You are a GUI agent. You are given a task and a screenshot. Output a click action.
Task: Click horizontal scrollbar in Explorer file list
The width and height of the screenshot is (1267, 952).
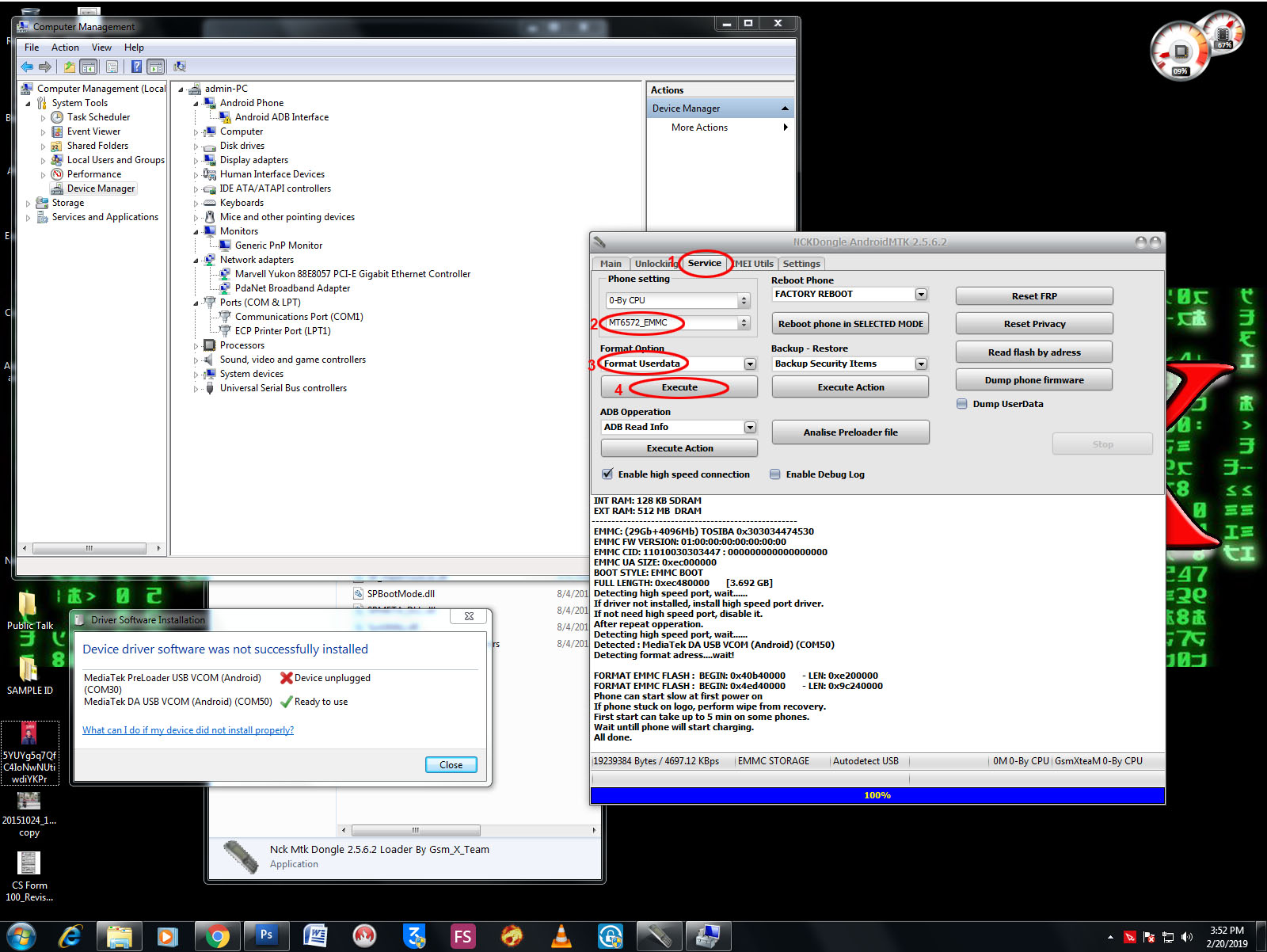tap(416, 830)
